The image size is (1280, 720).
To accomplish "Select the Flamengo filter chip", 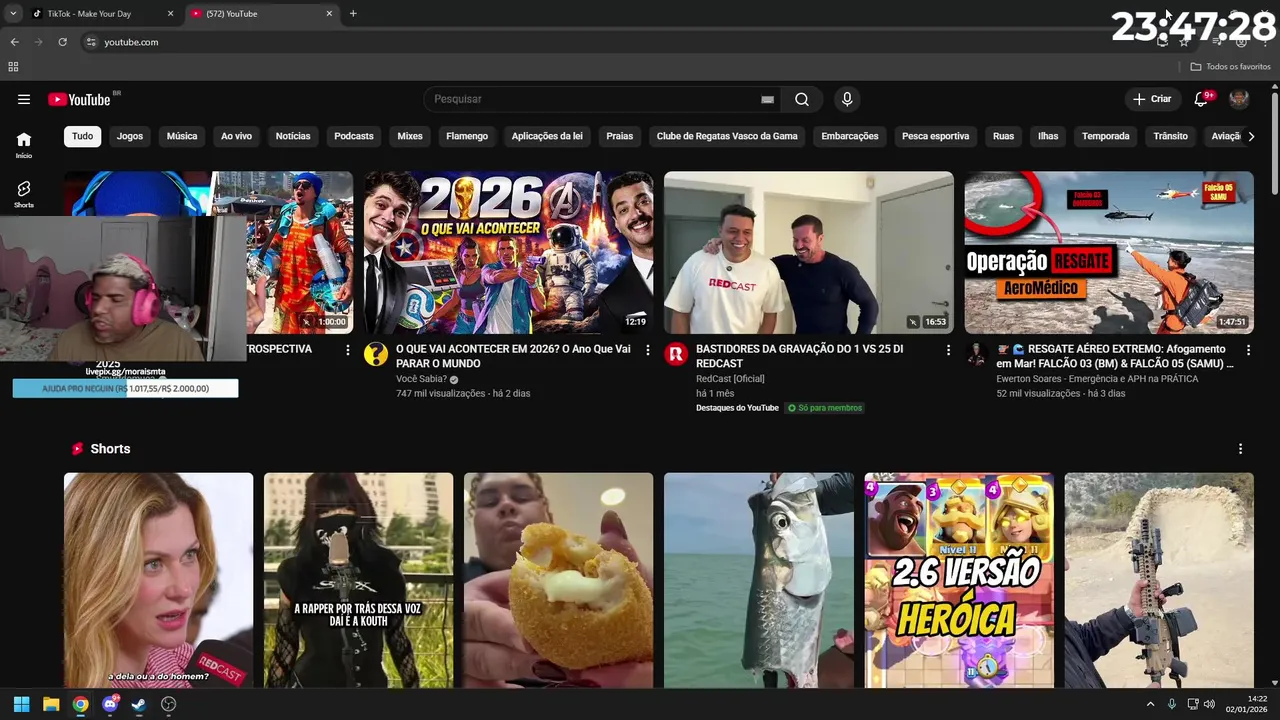I will 467,136.
